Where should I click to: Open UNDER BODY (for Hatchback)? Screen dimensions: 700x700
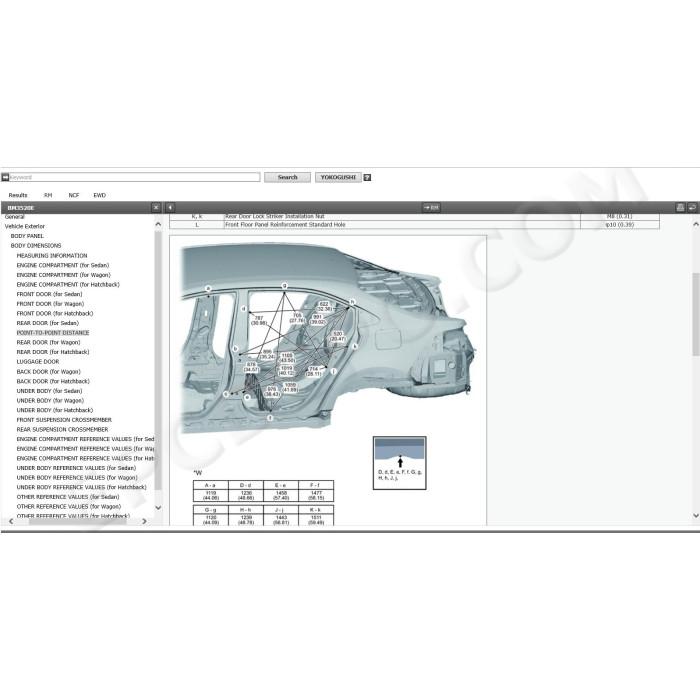click(54, 410)
